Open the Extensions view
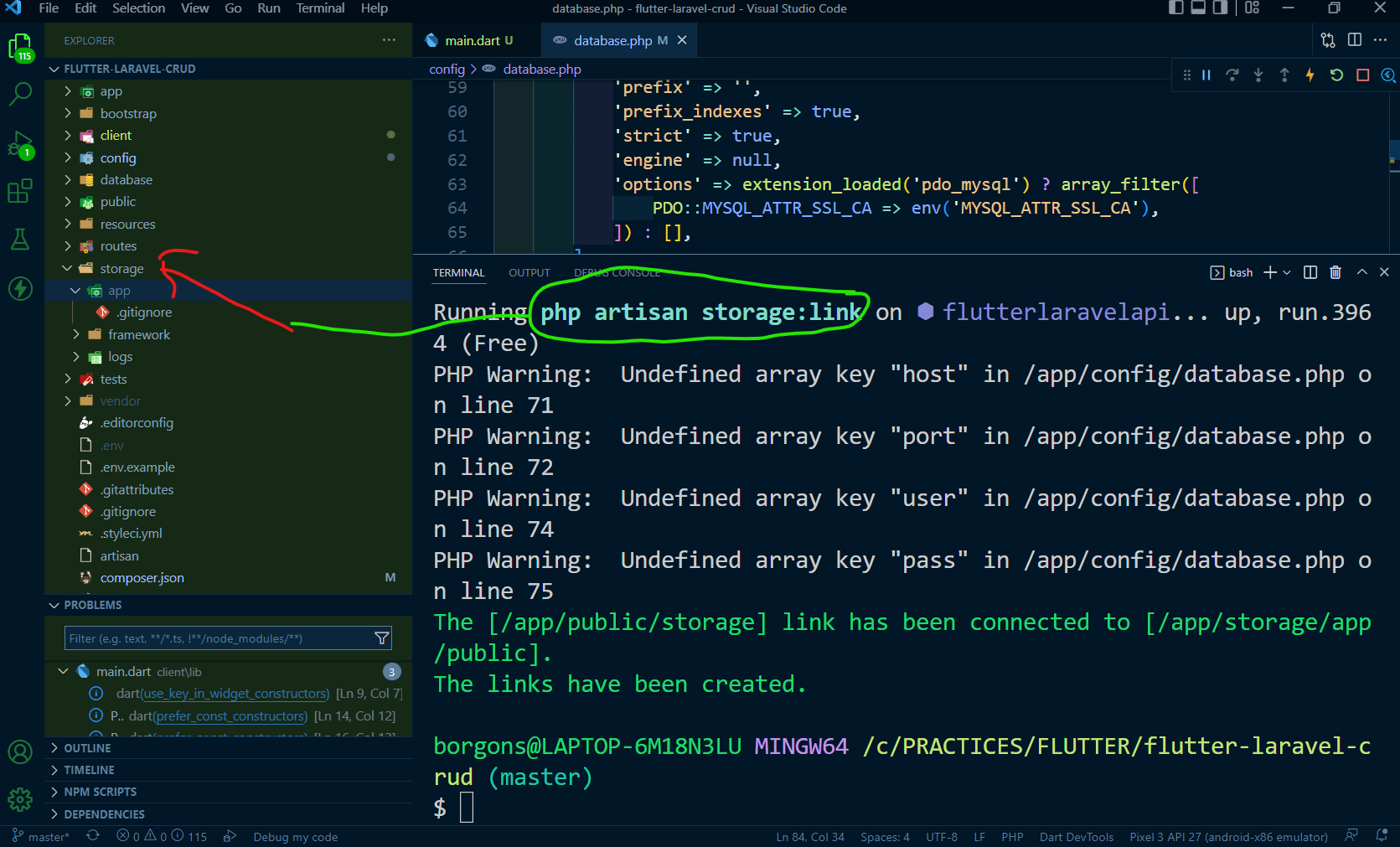 coord(20,191)
